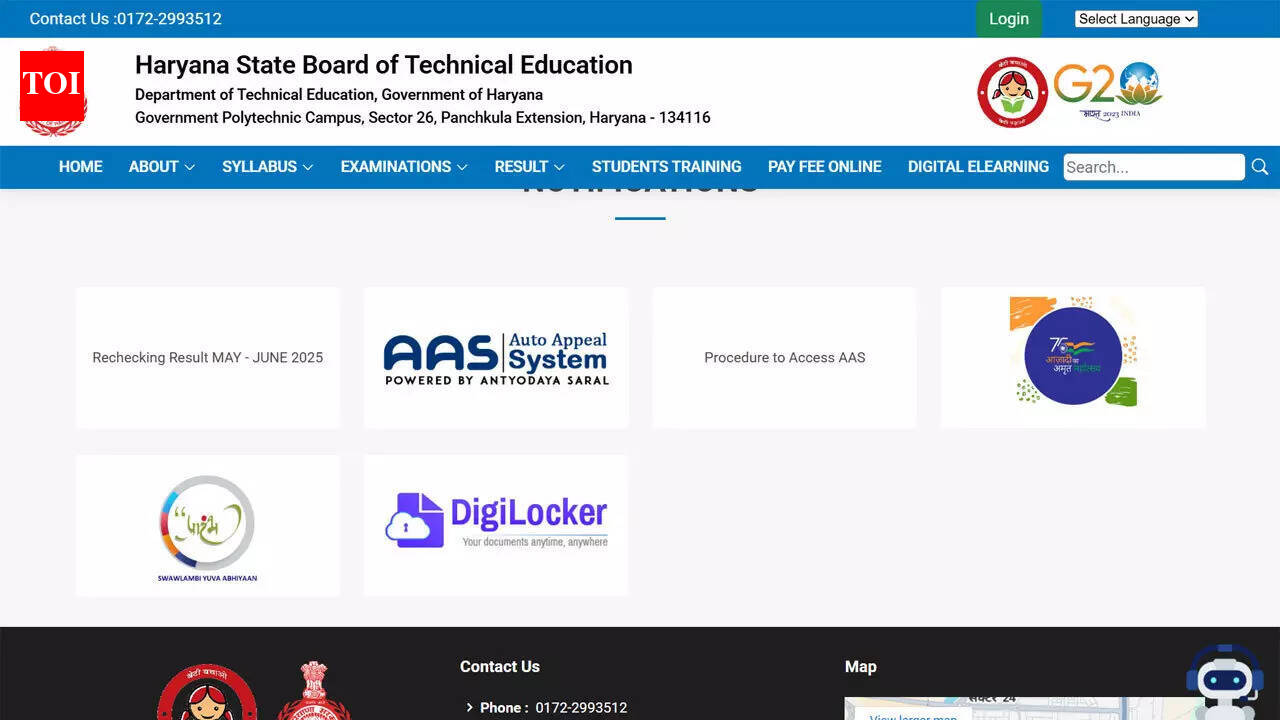Select PAY FEE ONLINE from the navigation
1280x720 pixels.
pyautogui.click(x=824, y=167)
